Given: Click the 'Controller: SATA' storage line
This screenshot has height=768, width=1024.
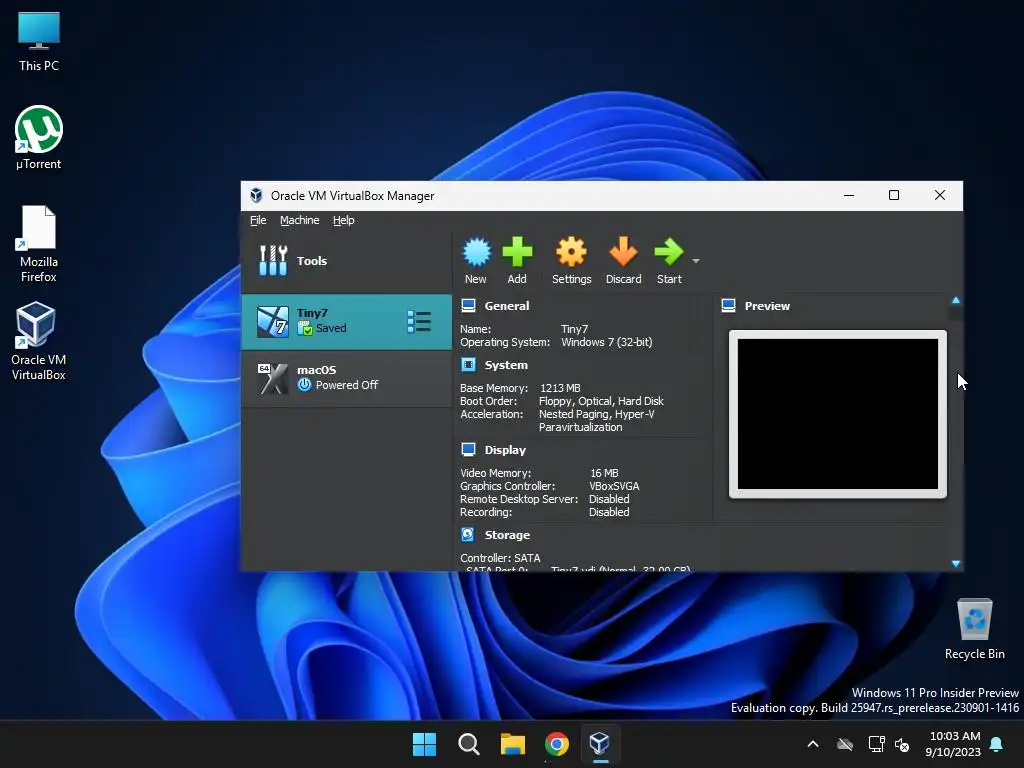Looking at the screenshot, I should (x=500, y=558).
